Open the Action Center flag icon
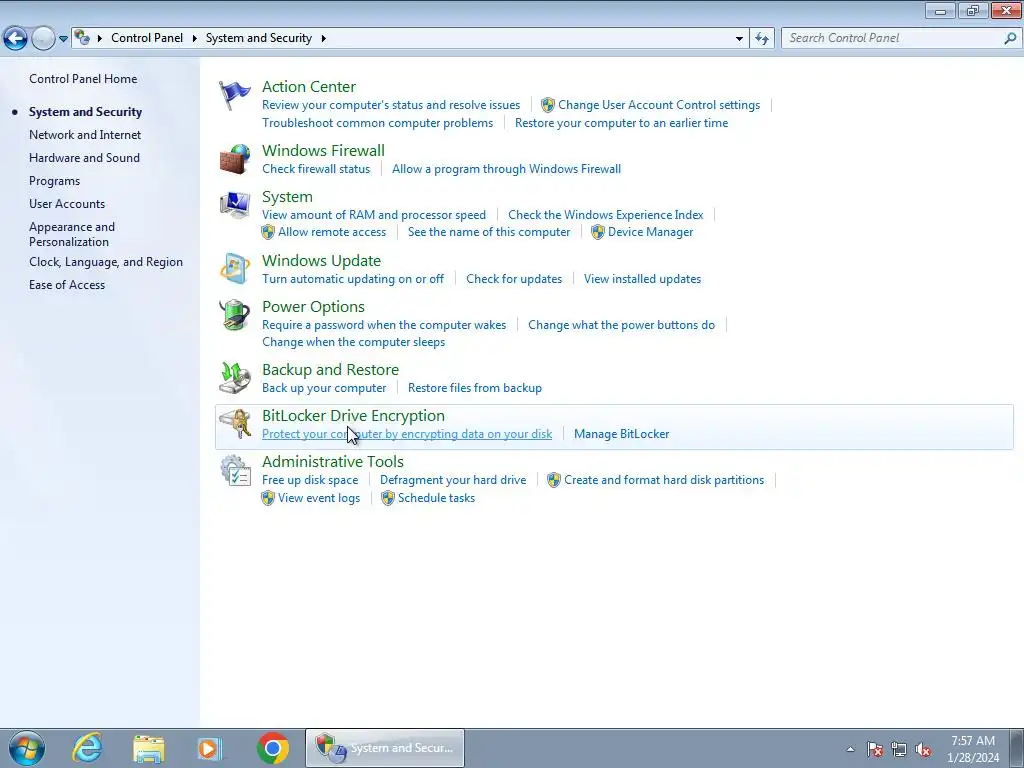This screenshot has width=1024, height=768. (234, 96)
